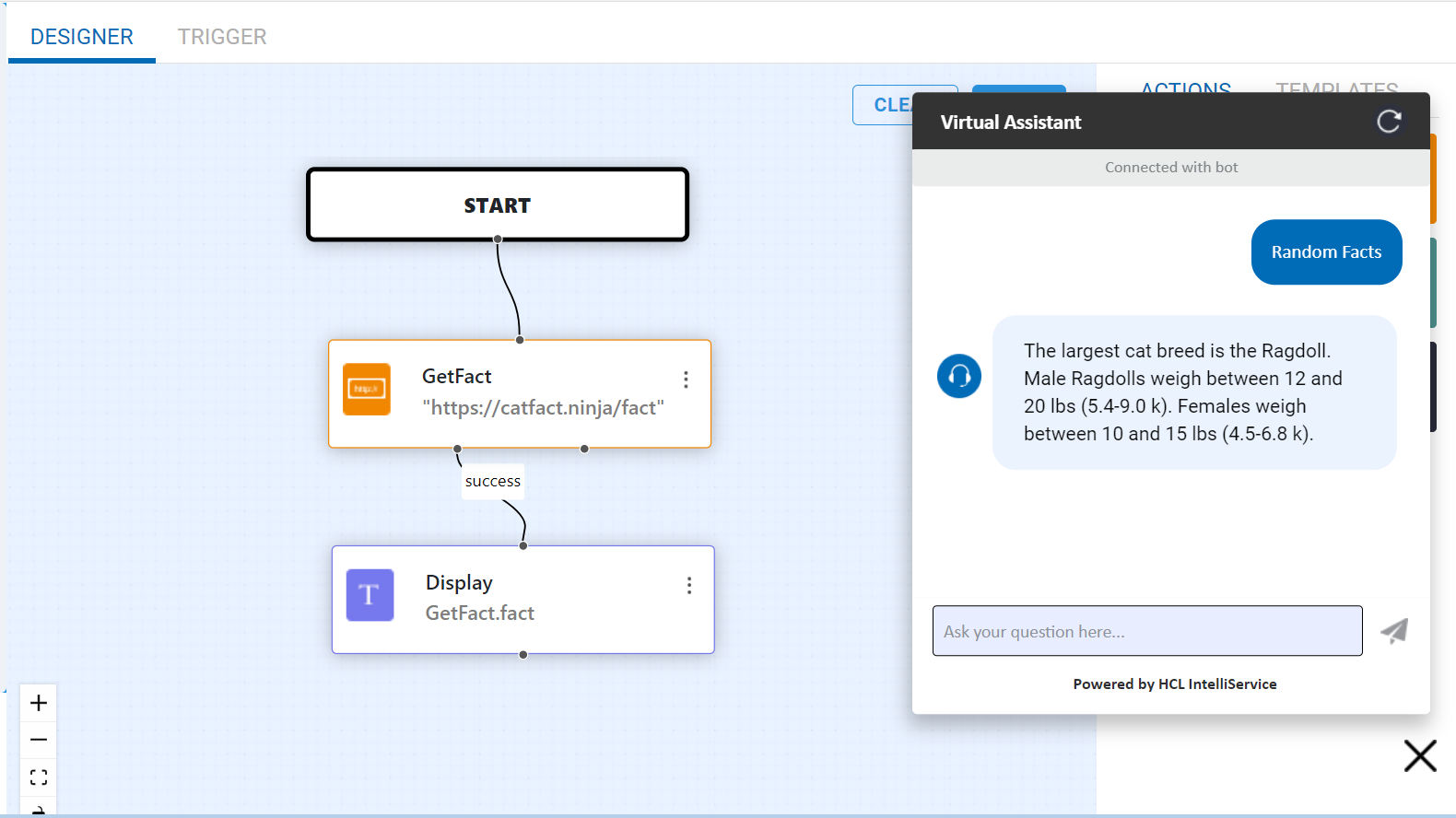1456x818 pixels.
Task: Zoom in on the flow canvas
Action: coord(39,703)
